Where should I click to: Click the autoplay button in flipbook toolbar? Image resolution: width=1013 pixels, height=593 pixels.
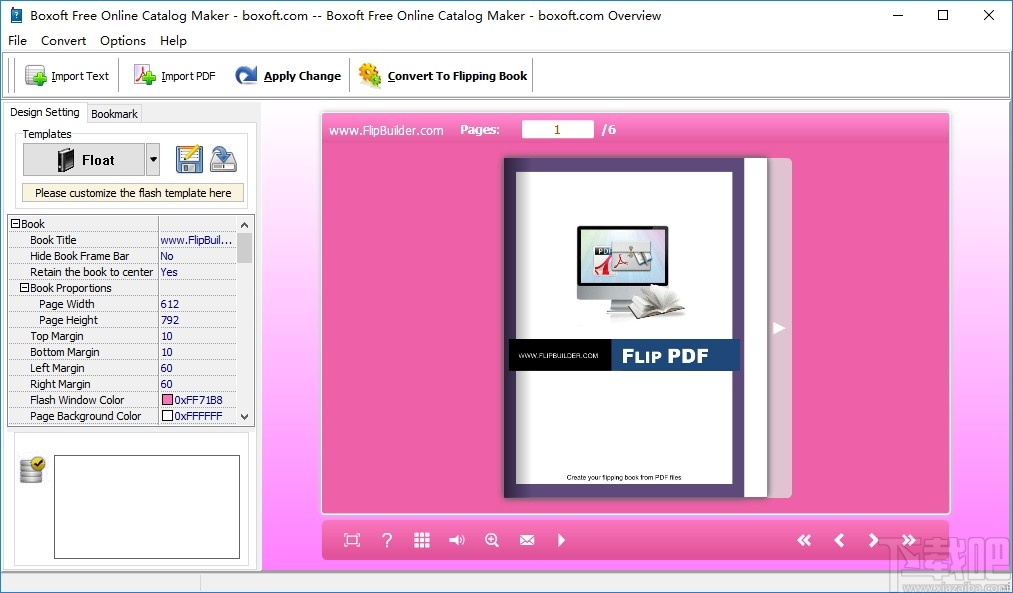point(561,540)
